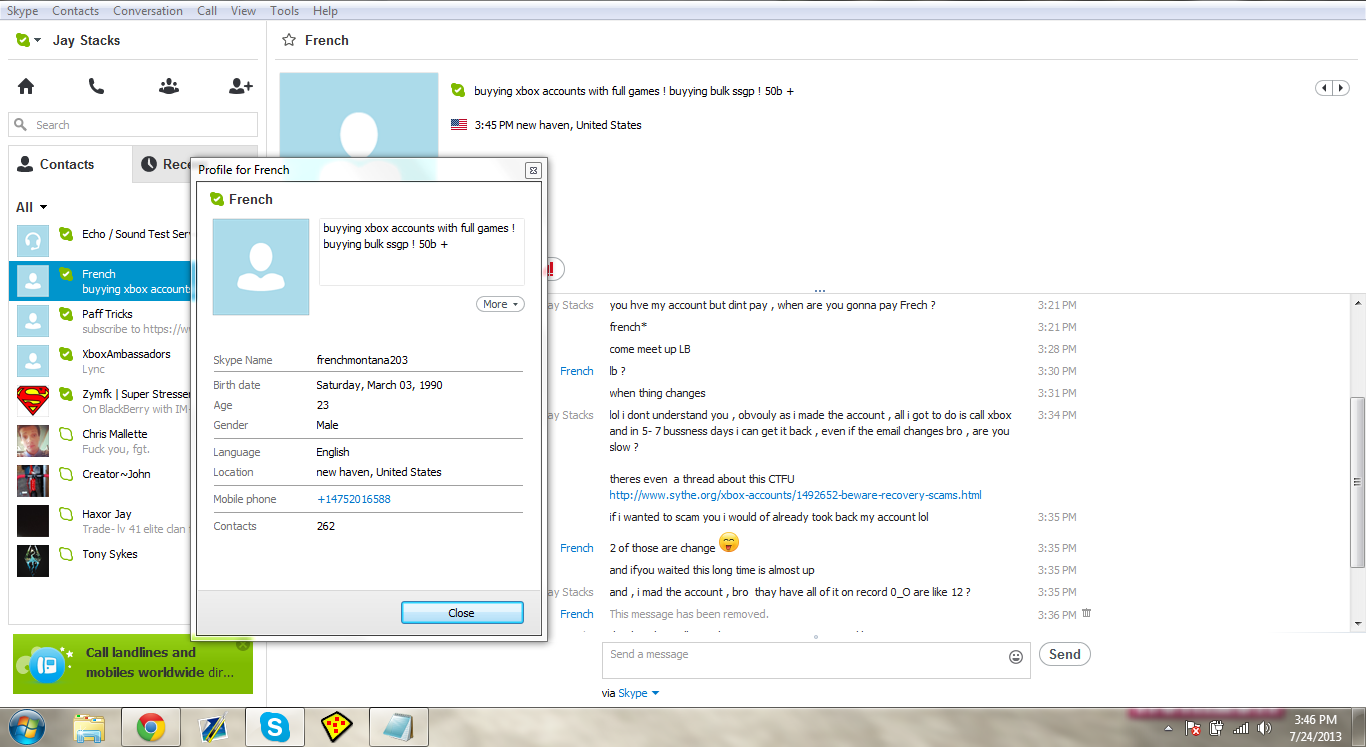The height and width of the screenshot is (747, 1366).
Task: Click the power plug tray icon
Action: tap(1217, 728)
